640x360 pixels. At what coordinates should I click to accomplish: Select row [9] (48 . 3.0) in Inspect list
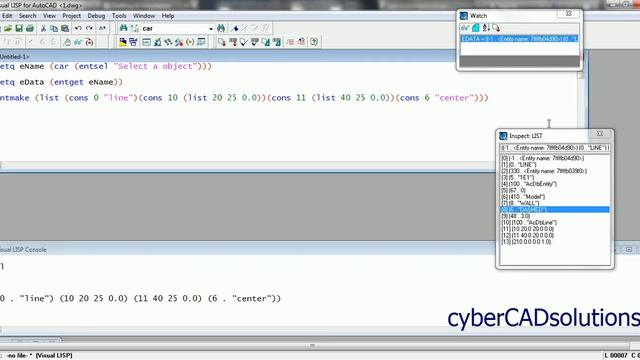(x=554, y=216)
